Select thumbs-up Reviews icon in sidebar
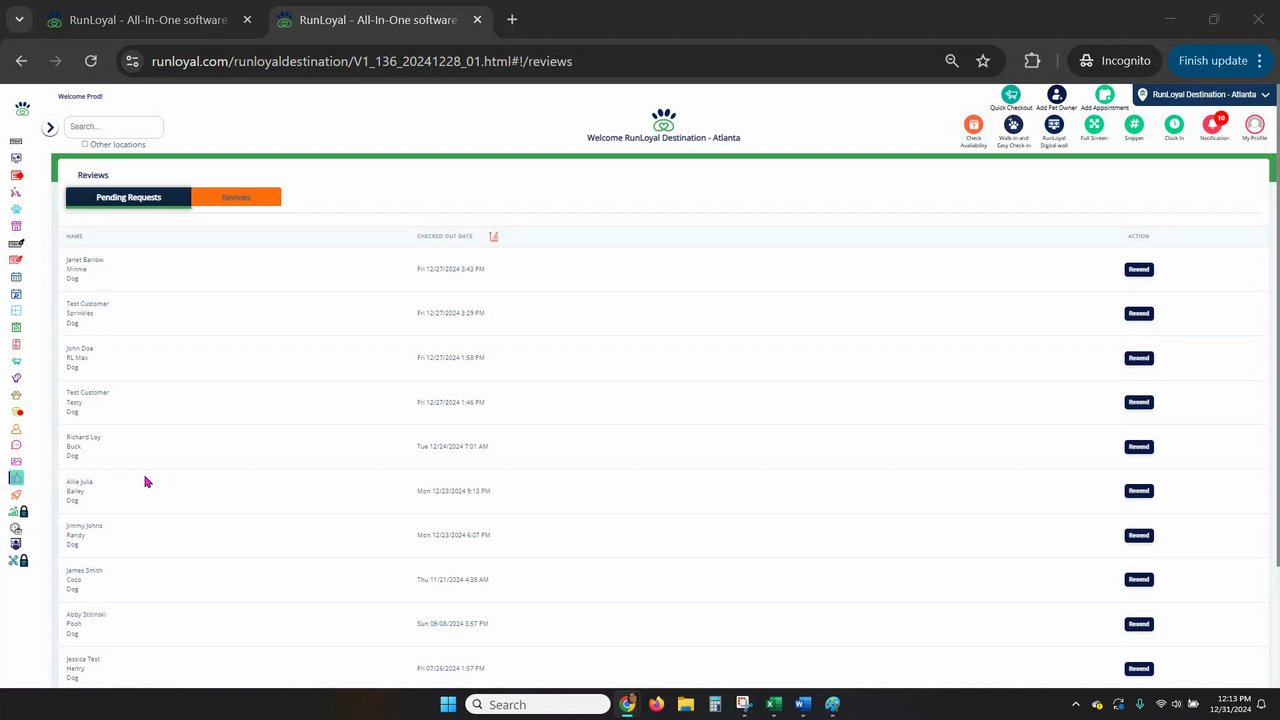The image size is (1280, 720). 16,478
